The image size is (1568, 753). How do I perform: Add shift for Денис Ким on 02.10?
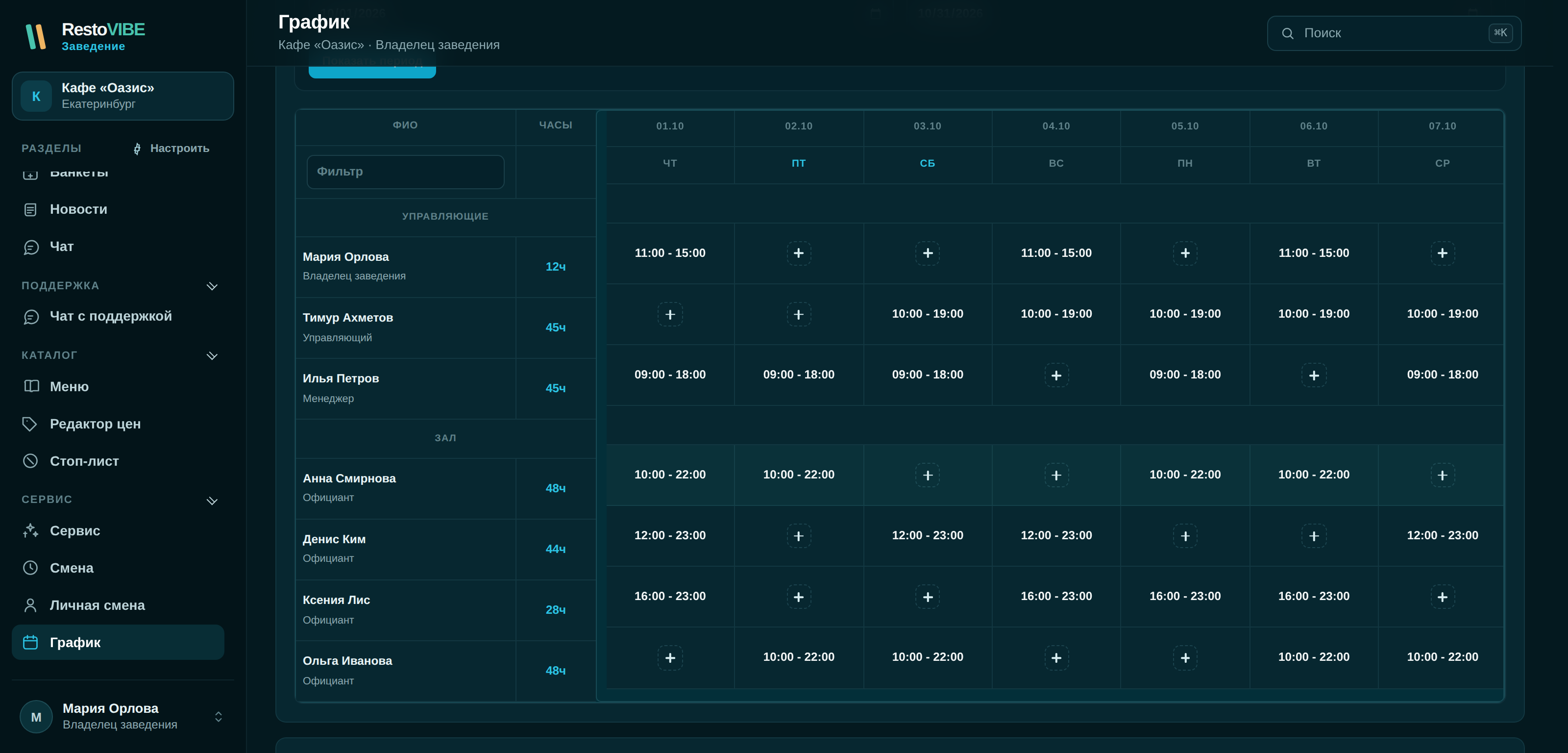pyautogui.click(x=799, y=536)
